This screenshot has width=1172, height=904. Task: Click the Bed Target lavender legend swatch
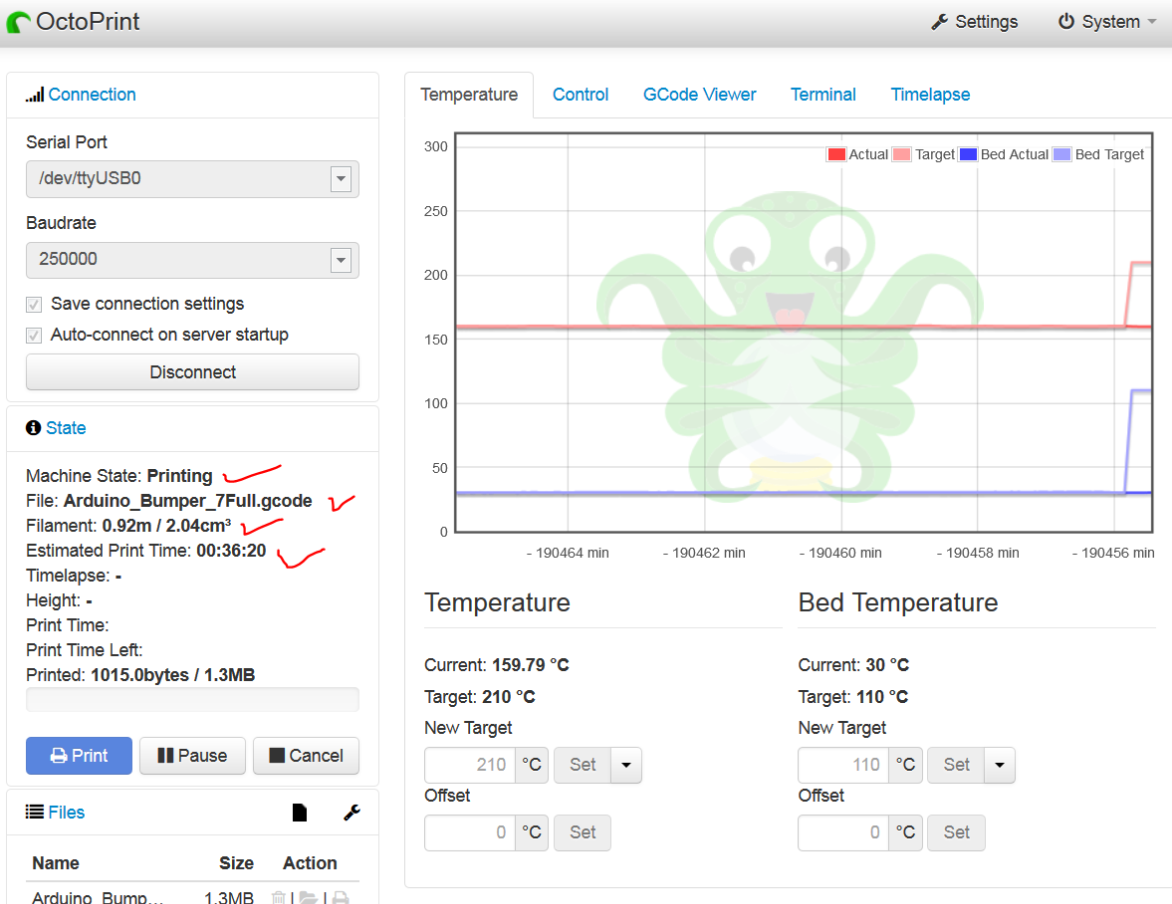click(1061, 155)
